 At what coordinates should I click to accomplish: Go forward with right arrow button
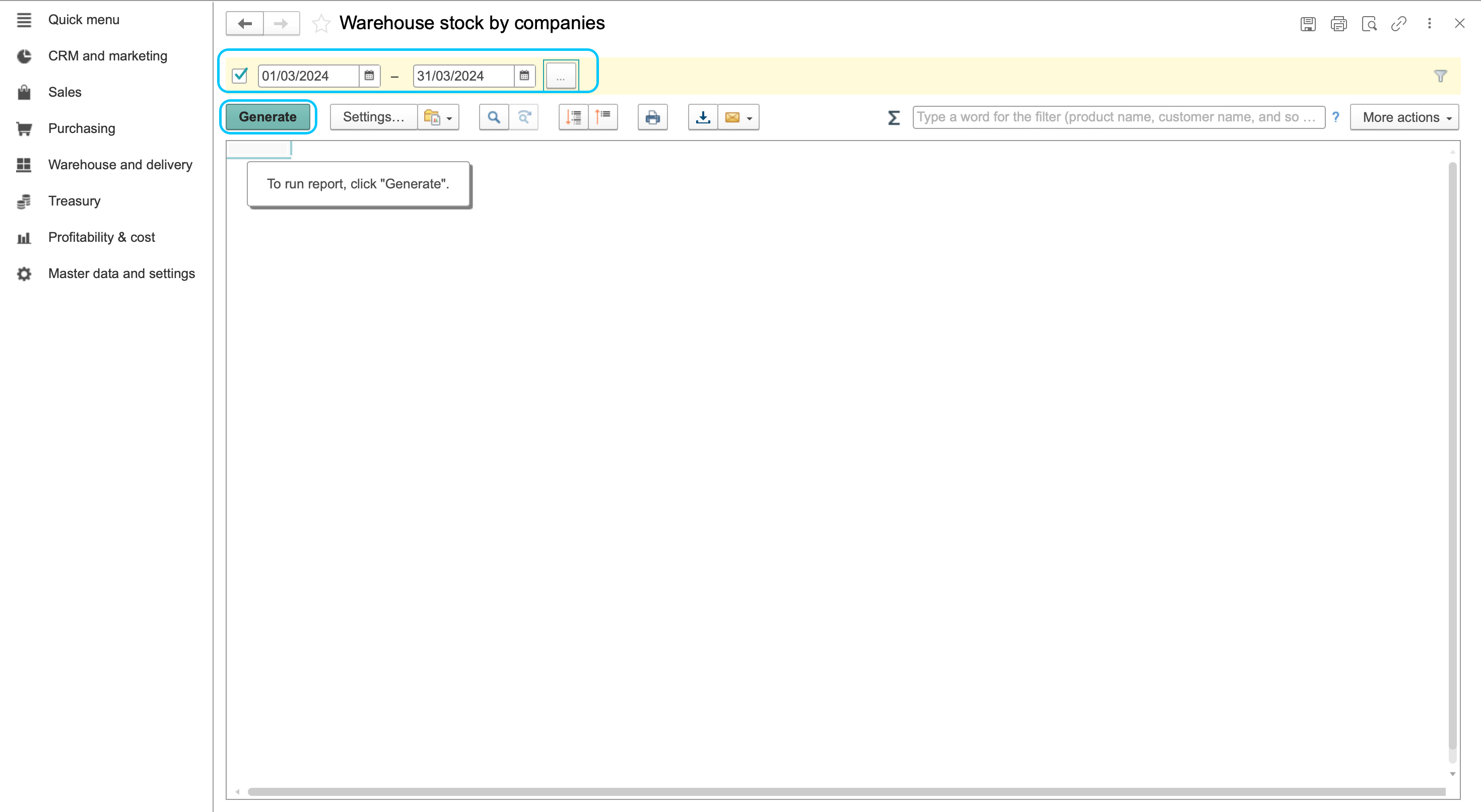pos(281,24)
